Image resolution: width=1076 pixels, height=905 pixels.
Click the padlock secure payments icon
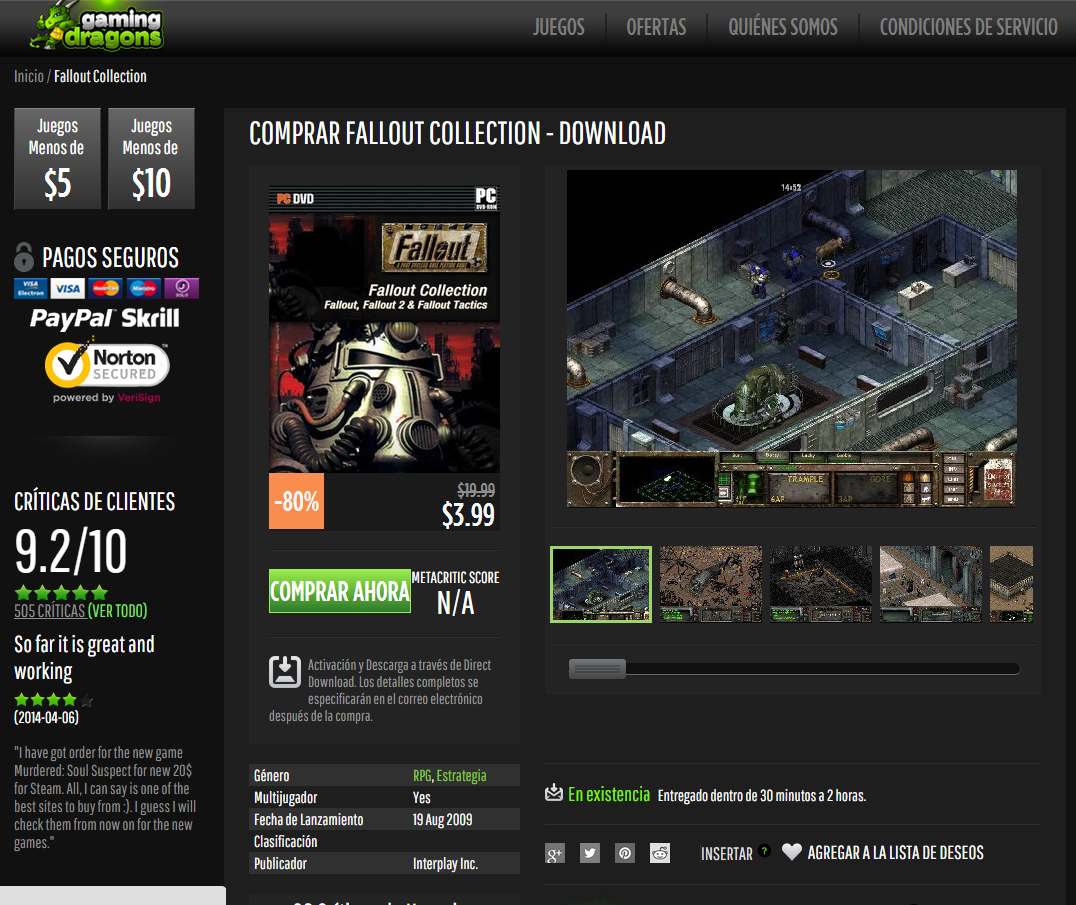(24, 257)
